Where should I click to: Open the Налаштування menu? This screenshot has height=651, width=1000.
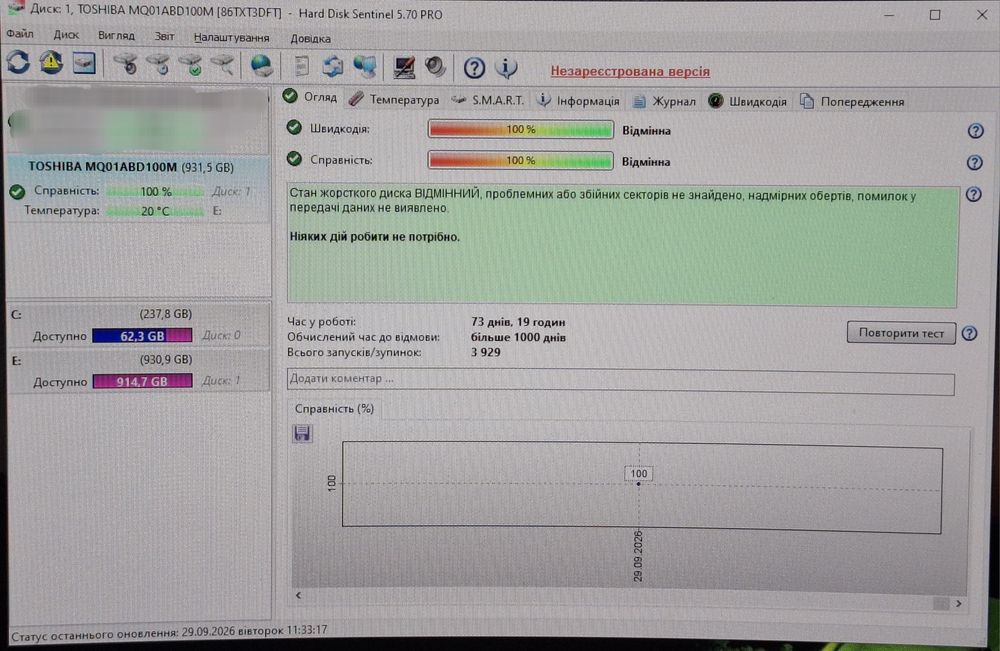232,38
